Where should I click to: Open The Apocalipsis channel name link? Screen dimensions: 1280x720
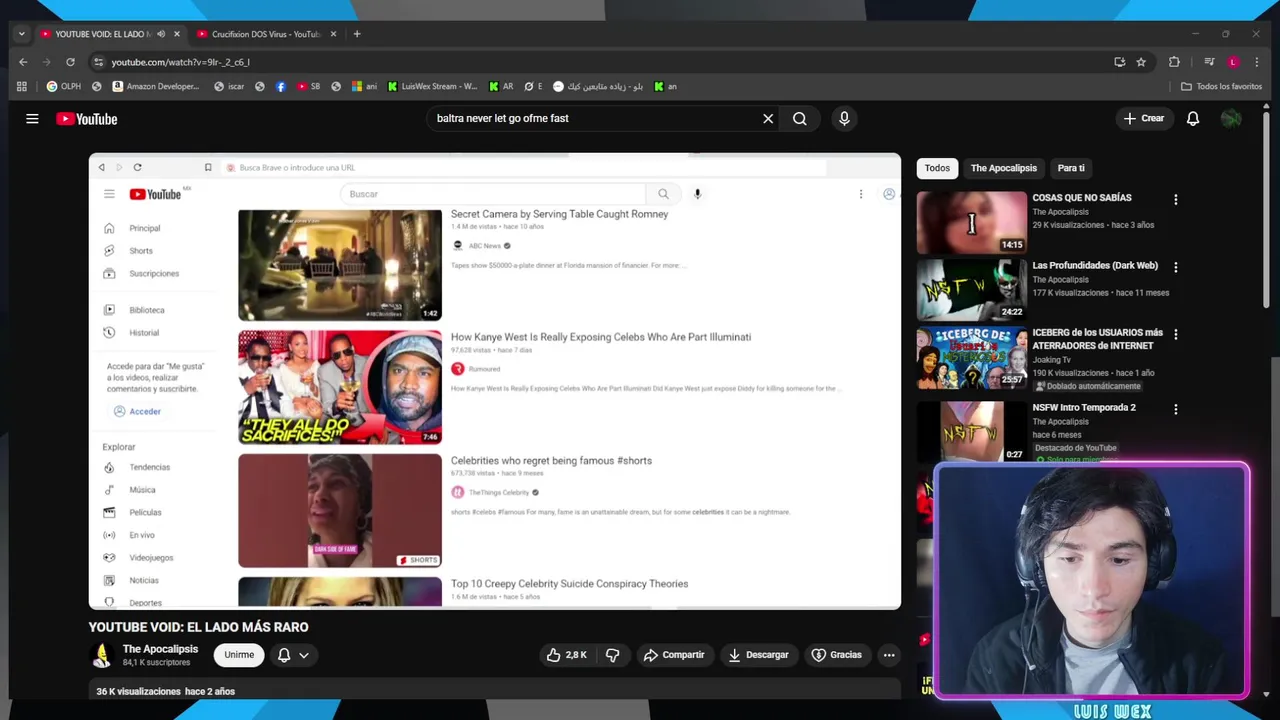pos(160,649)
